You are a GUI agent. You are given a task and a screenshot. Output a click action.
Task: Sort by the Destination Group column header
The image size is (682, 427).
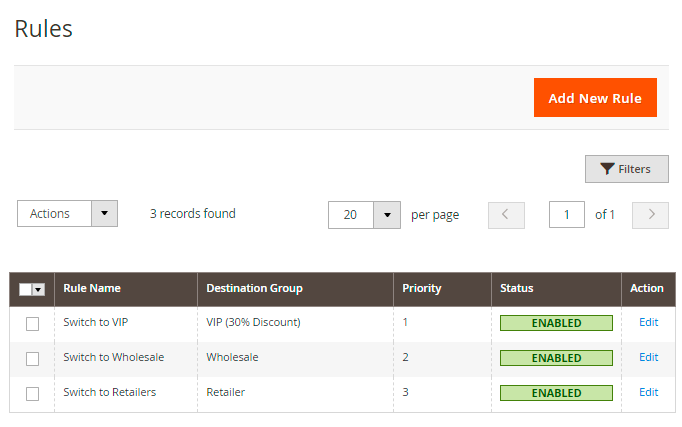tap(254, 288)
